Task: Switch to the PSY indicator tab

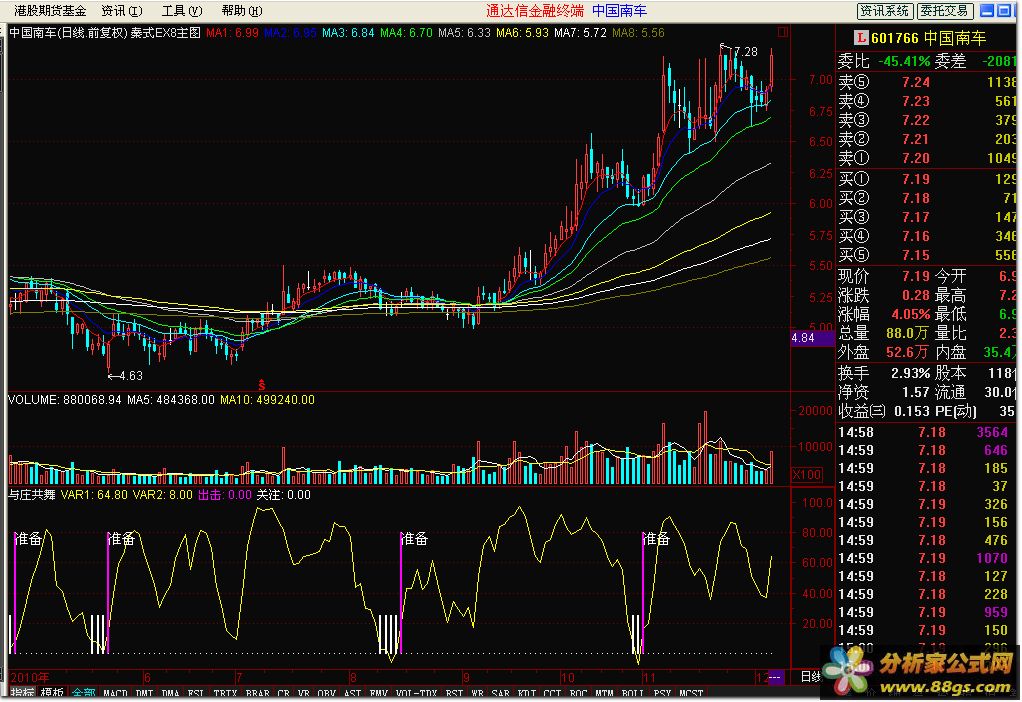Action: click(x=662, y=694)
